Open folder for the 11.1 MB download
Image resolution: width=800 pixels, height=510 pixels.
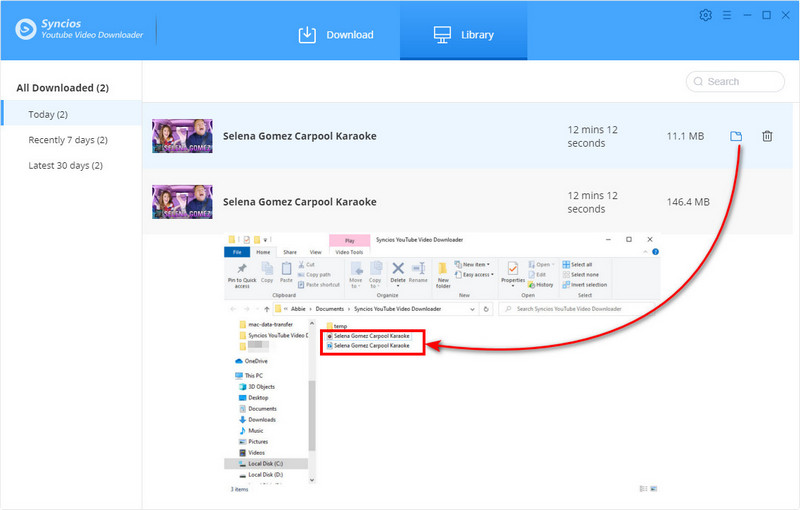click(736, 136)
